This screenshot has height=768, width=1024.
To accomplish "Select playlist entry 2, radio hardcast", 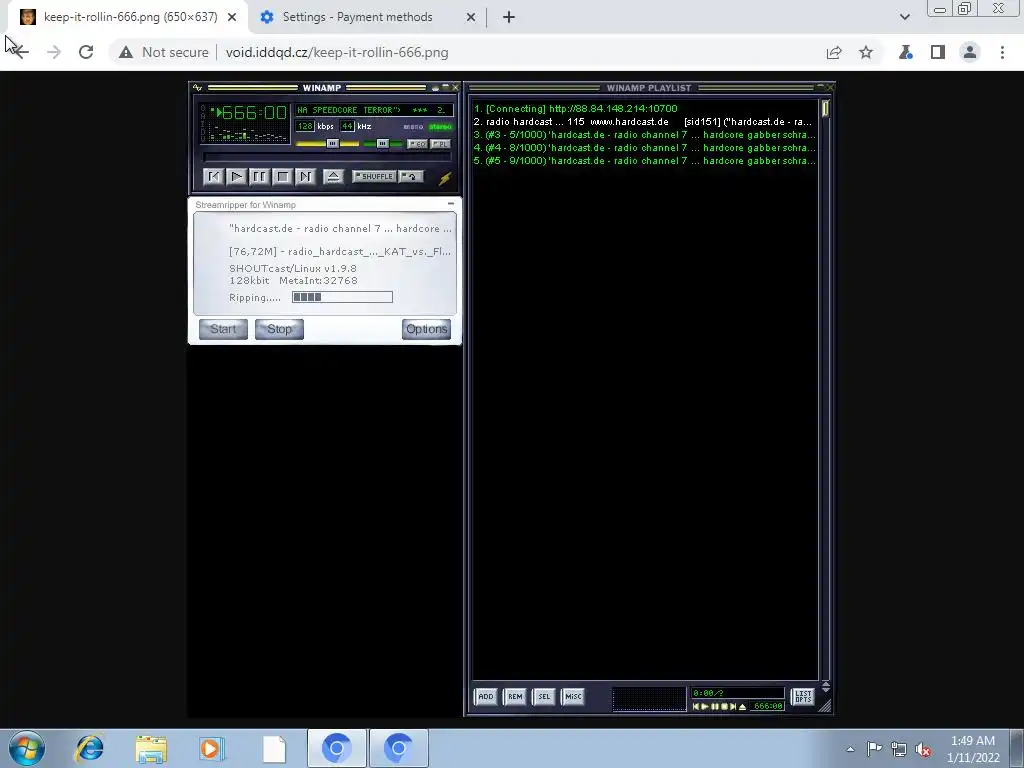I will pyautogui.click(x=645, y=121).
